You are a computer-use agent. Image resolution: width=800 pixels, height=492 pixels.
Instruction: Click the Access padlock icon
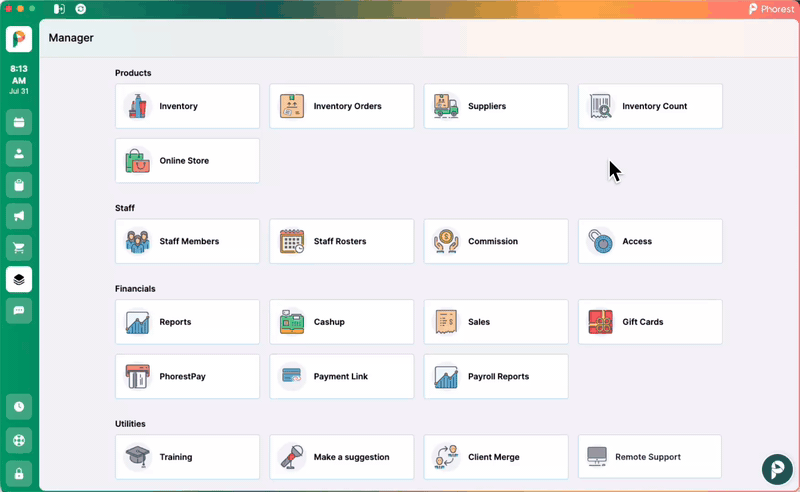(601, 241)
